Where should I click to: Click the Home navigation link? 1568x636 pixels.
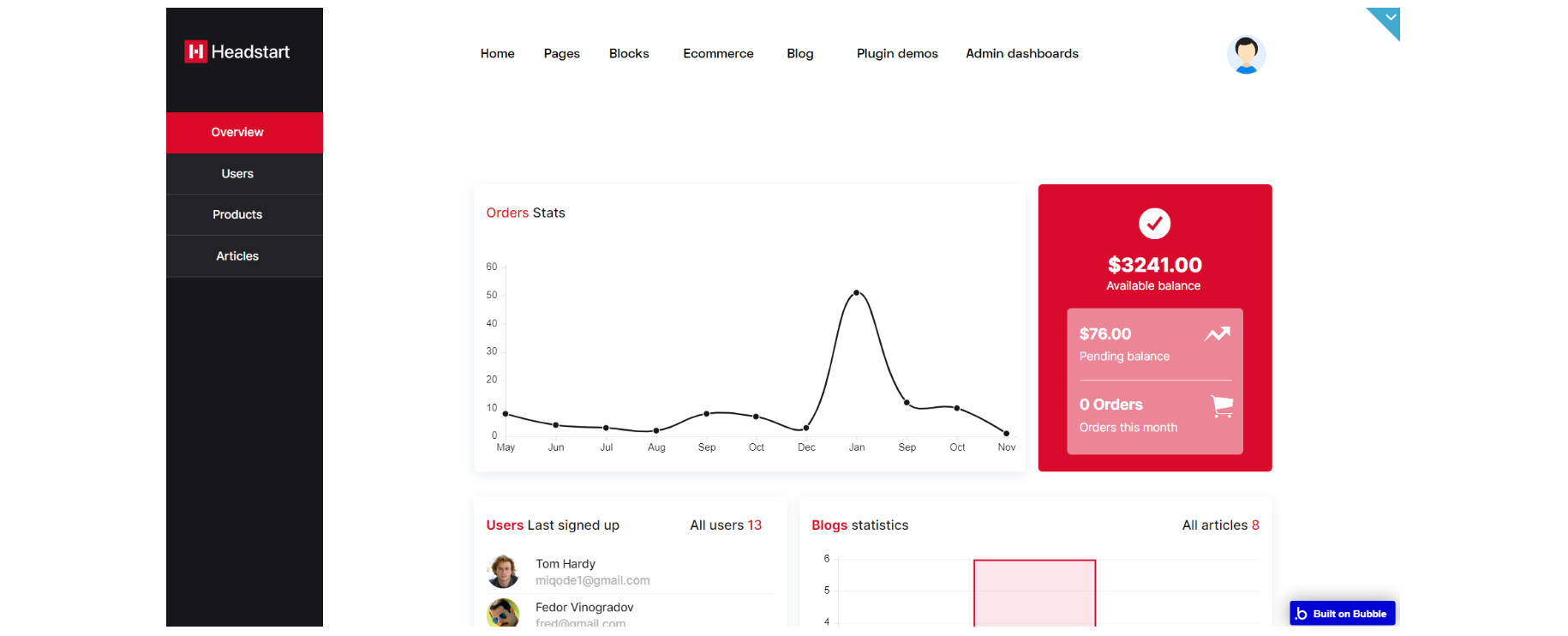[497, 53]
